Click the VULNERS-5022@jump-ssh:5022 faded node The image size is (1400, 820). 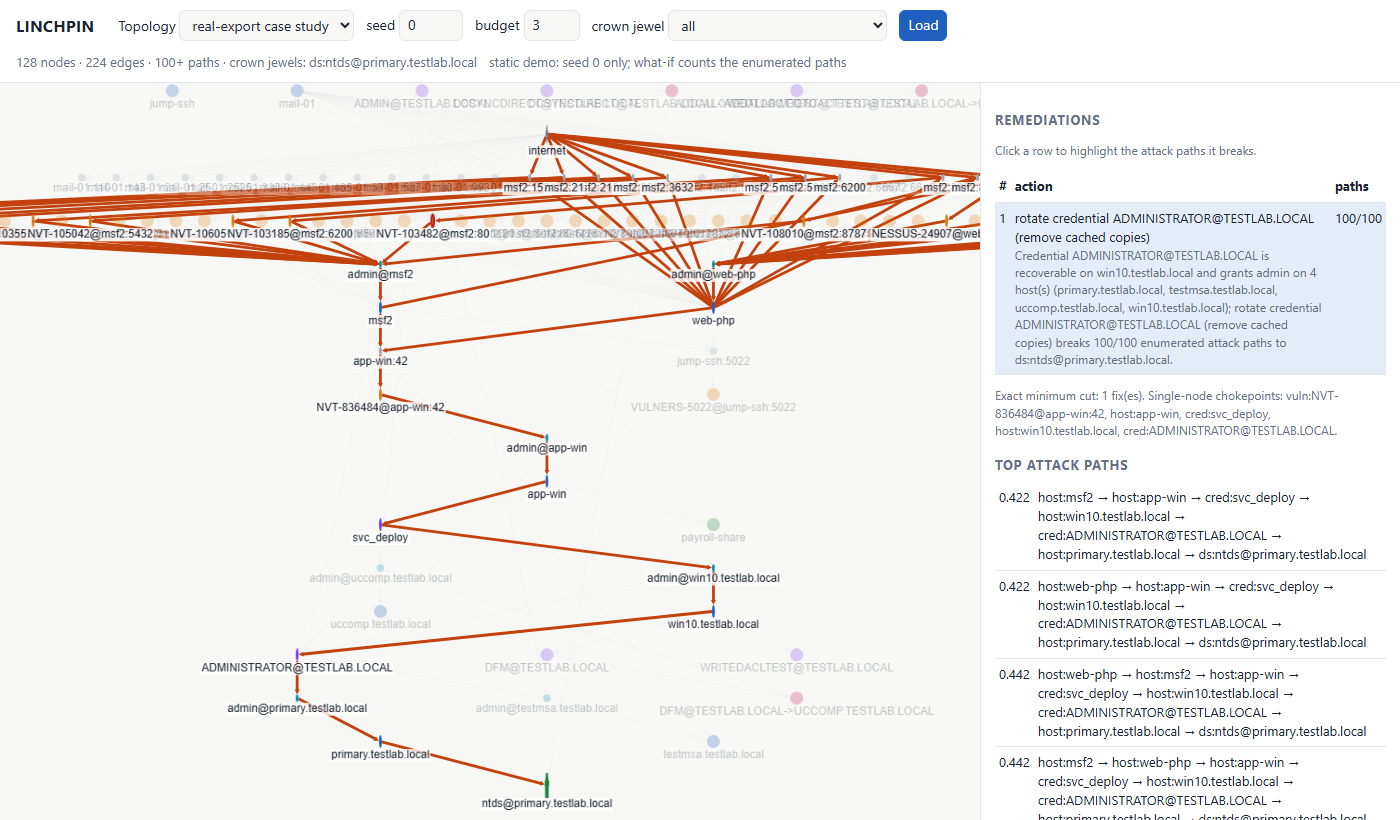click(x=713, y=394)
